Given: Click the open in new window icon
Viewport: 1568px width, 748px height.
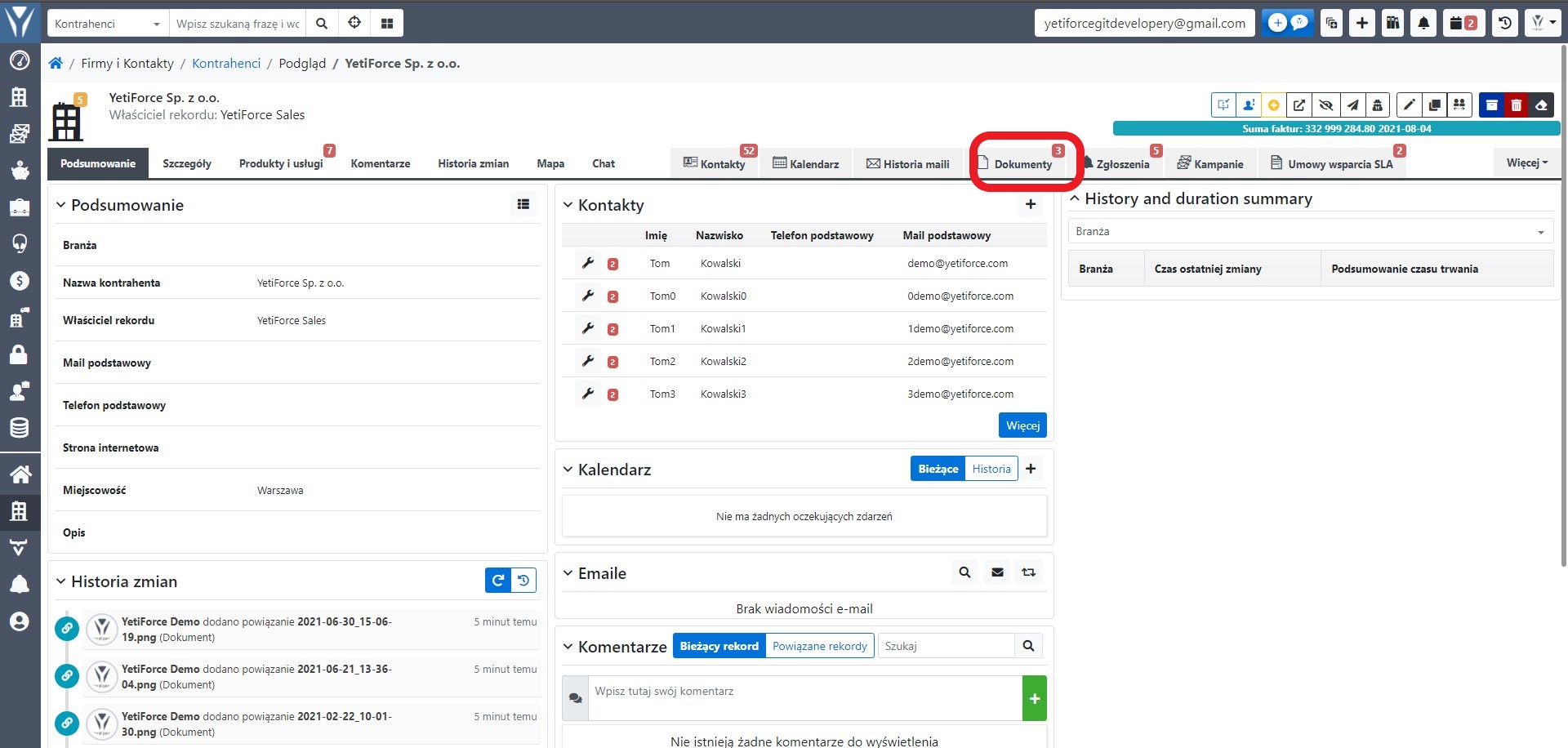Looking at the screenshot, I should click(1298, 105).
